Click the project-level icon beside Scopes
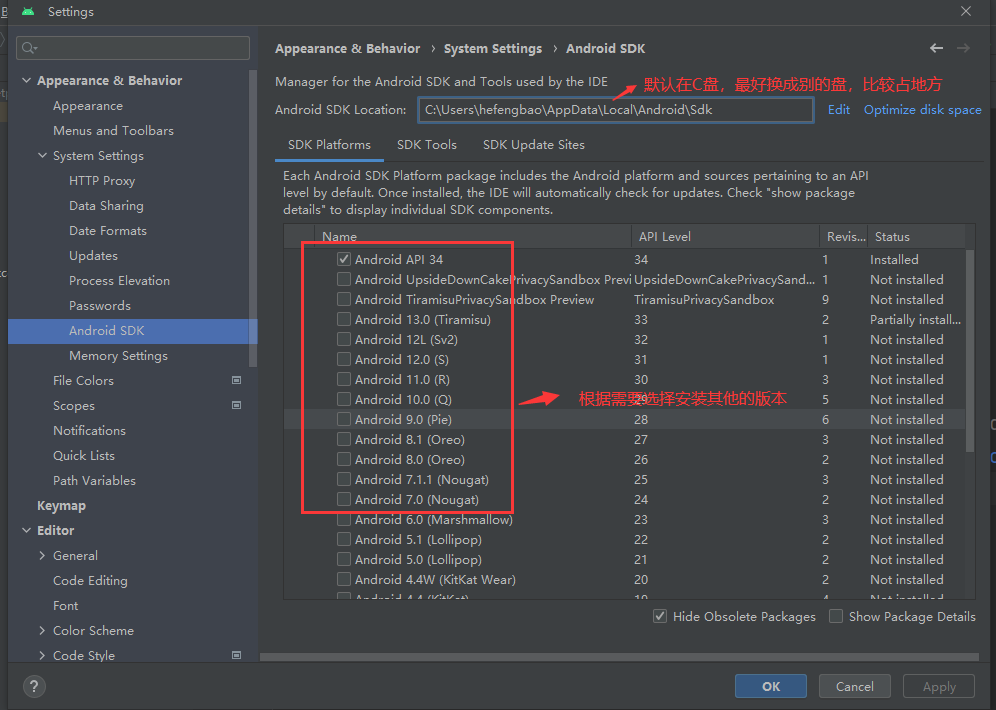The height and width of the screenshot is (710, 996). [x=237, y=406]
